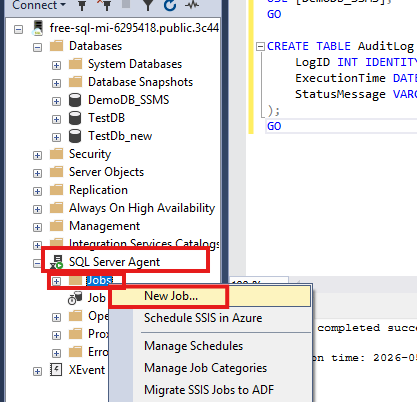Click the refresh icon in Object Explorer

[170, 5]
